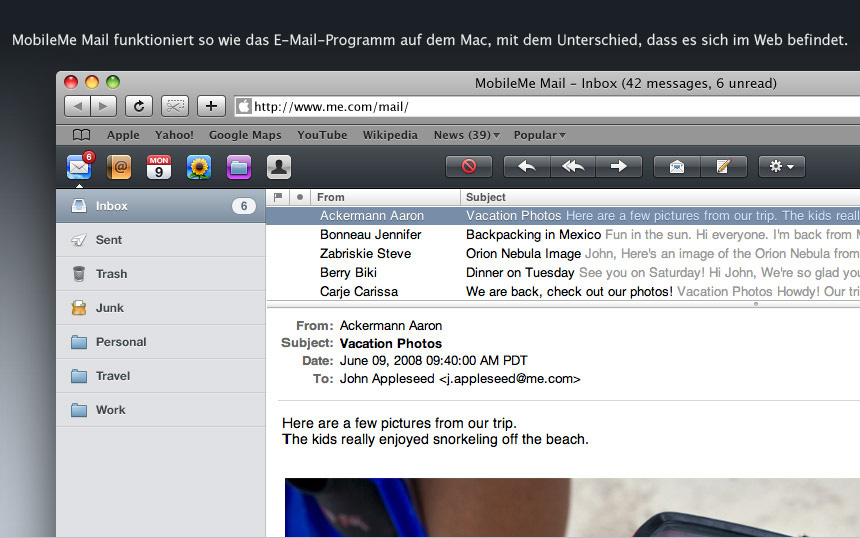Viewport: 860px width, 538px height.
Task: Open the Calendar icon showing MON 9
Action: click(159, 167)
